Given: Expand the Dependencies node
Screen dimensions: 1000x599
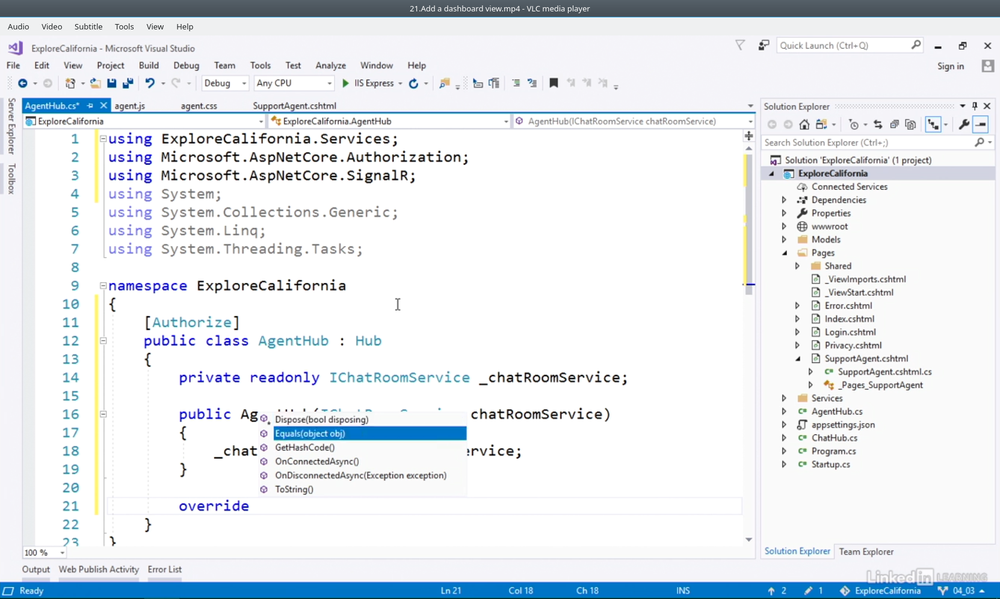Looking at the screenshot, I should tap(784, 200).
